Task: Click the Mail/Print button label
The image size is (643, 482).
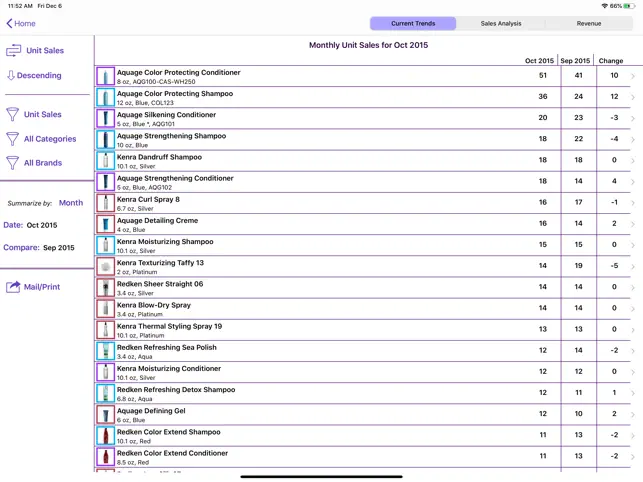Action: click(x=42, y=287)
